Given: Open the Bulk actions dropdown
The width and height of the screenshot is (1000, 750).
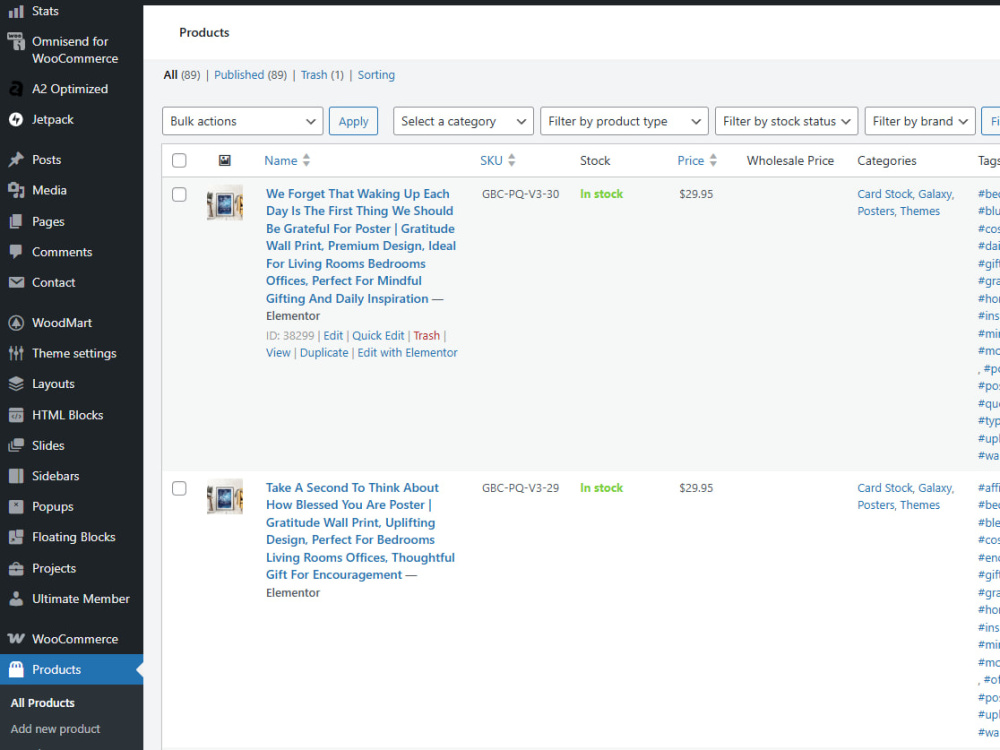Looking at the screenshot, I should coord(242,121).
